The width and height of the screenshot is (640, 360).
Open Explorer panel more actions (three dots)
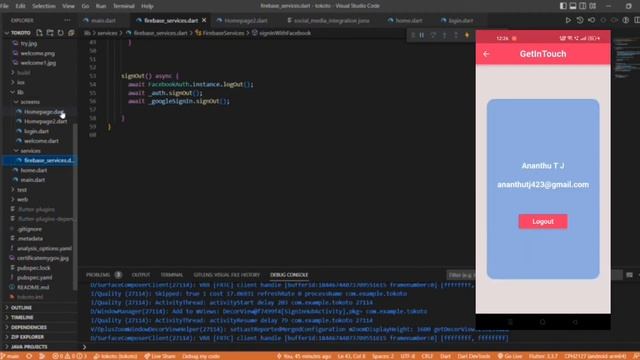pyautogui.click(x=67, y=20)
